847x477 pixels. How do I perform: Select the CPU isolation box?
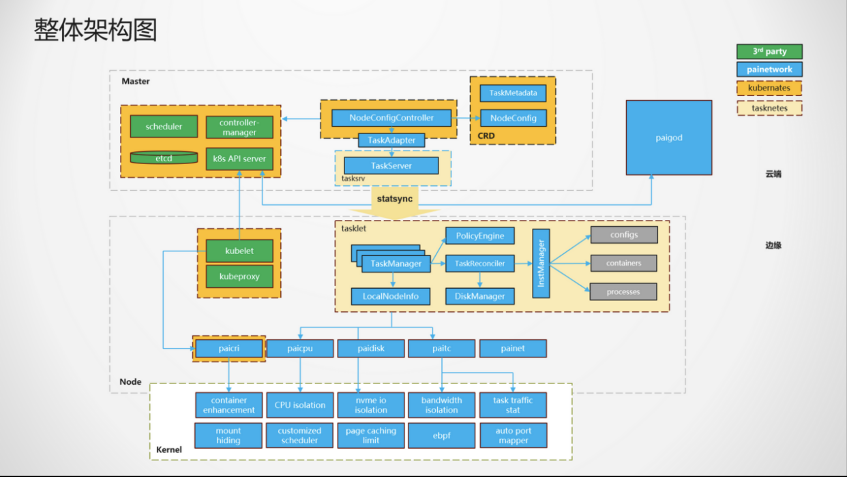pos(300,405)
